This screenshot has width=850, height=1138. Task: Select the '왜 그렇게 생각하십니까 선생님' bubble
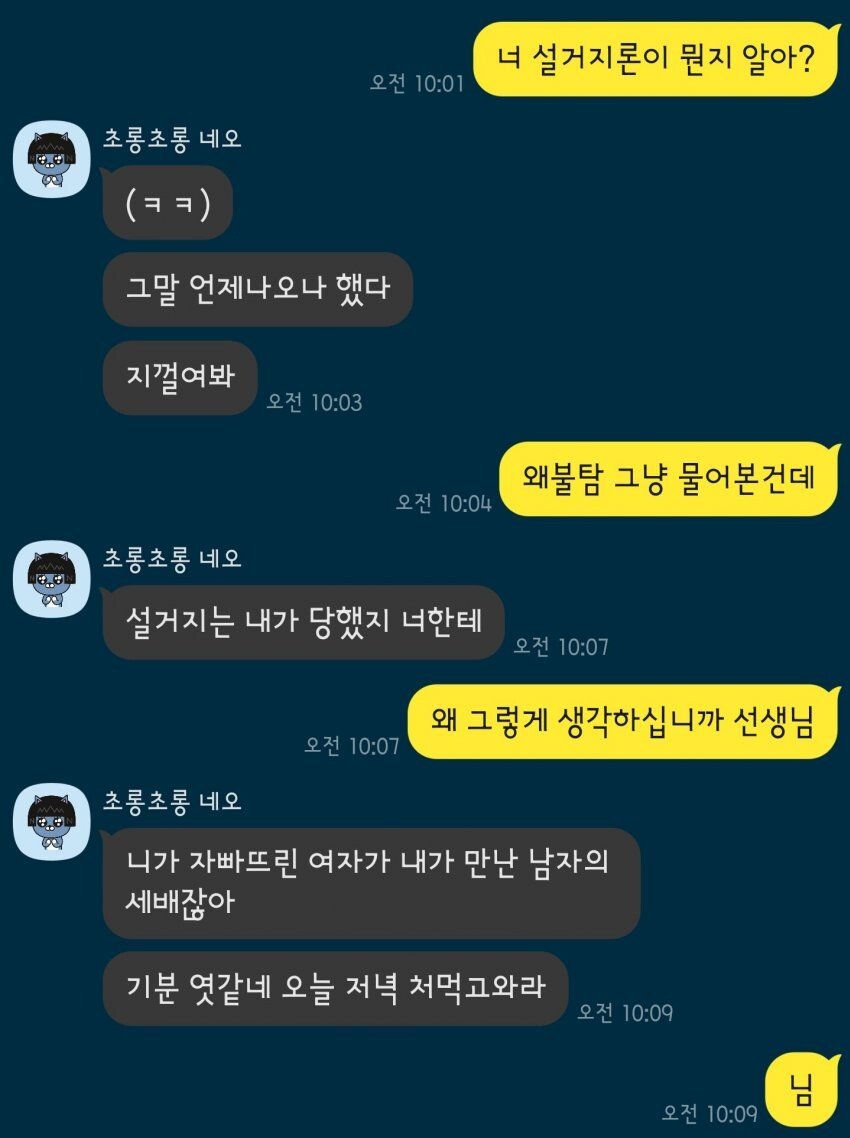point(623,721)
